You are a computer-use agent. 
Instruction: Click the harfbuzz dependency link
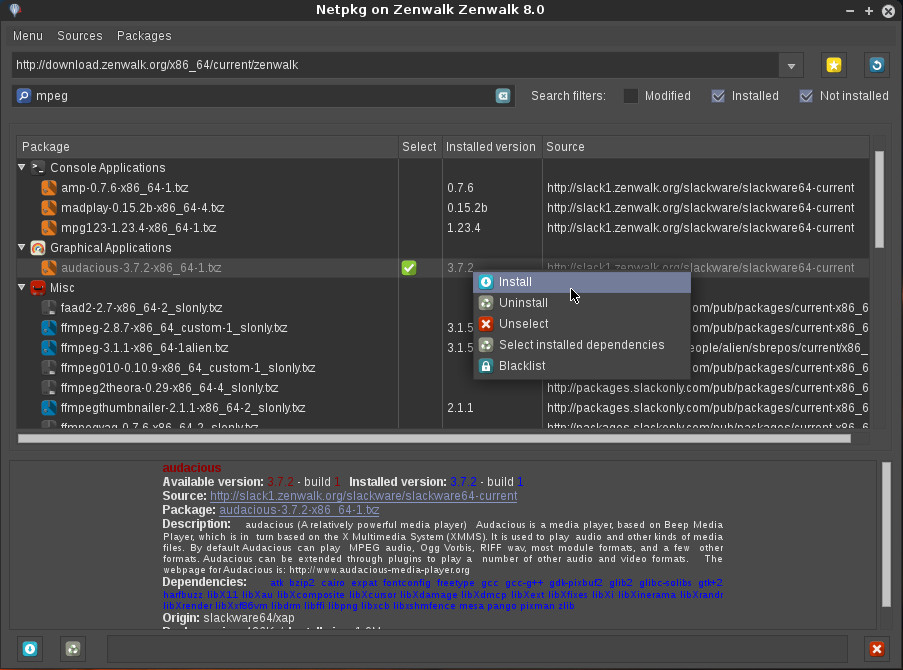[183, 595]
